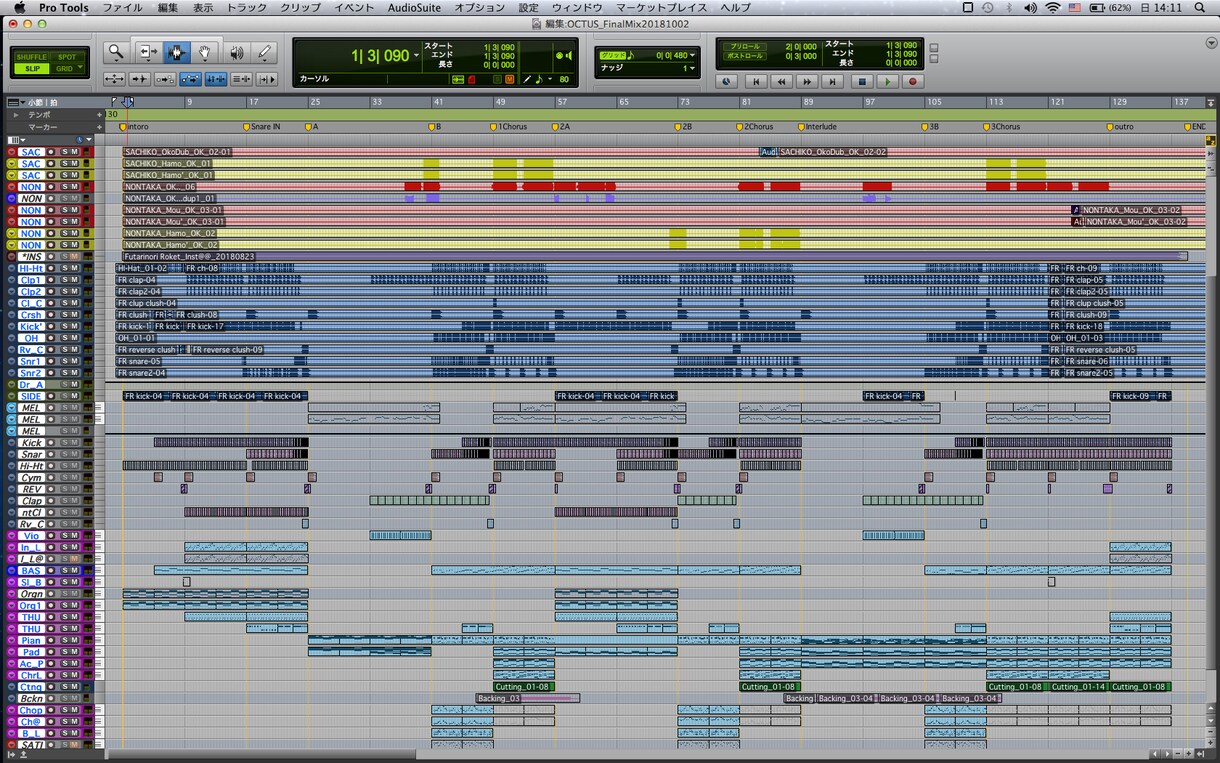Enable Shuffle edit mode
1220x763 pixels.
click(x=31, y=57)
